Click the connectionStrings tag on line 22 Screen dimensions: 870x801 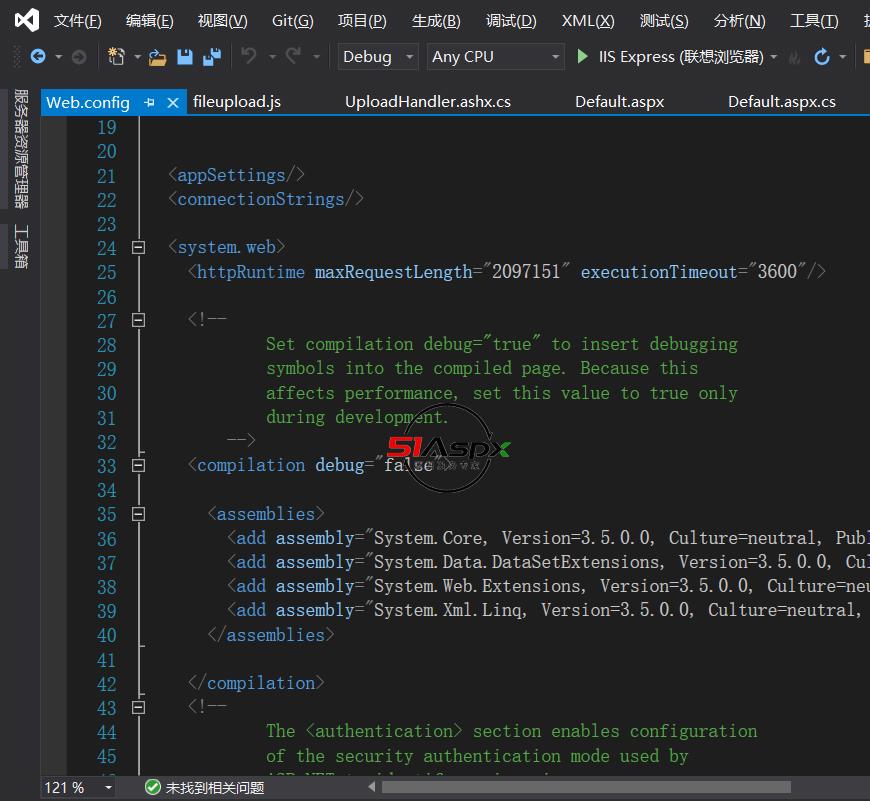coord(266,199)
